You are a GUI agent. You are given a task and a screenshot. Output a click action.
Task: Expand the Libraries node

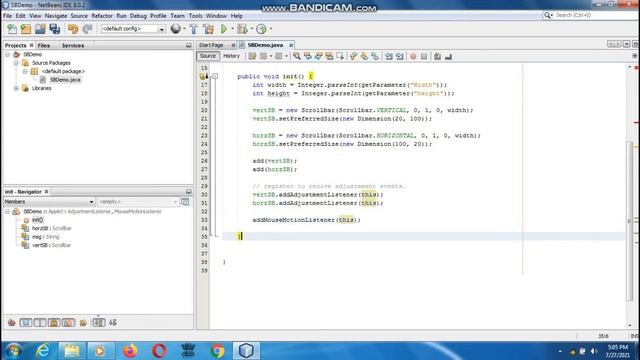16,88
